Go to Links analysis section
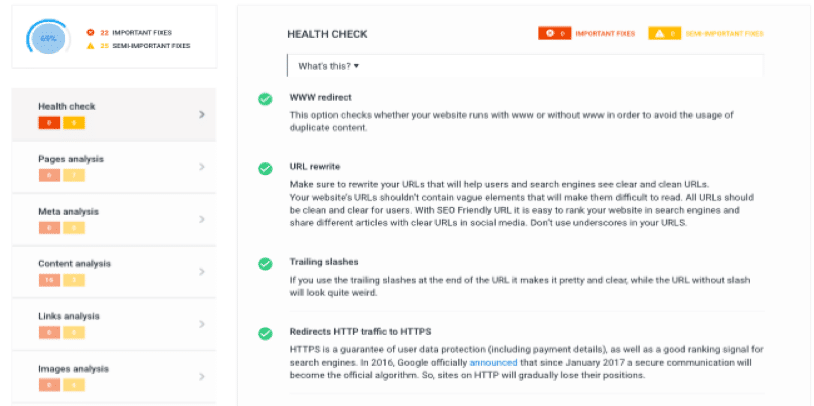The image size is (814, 406). [69, 316]
